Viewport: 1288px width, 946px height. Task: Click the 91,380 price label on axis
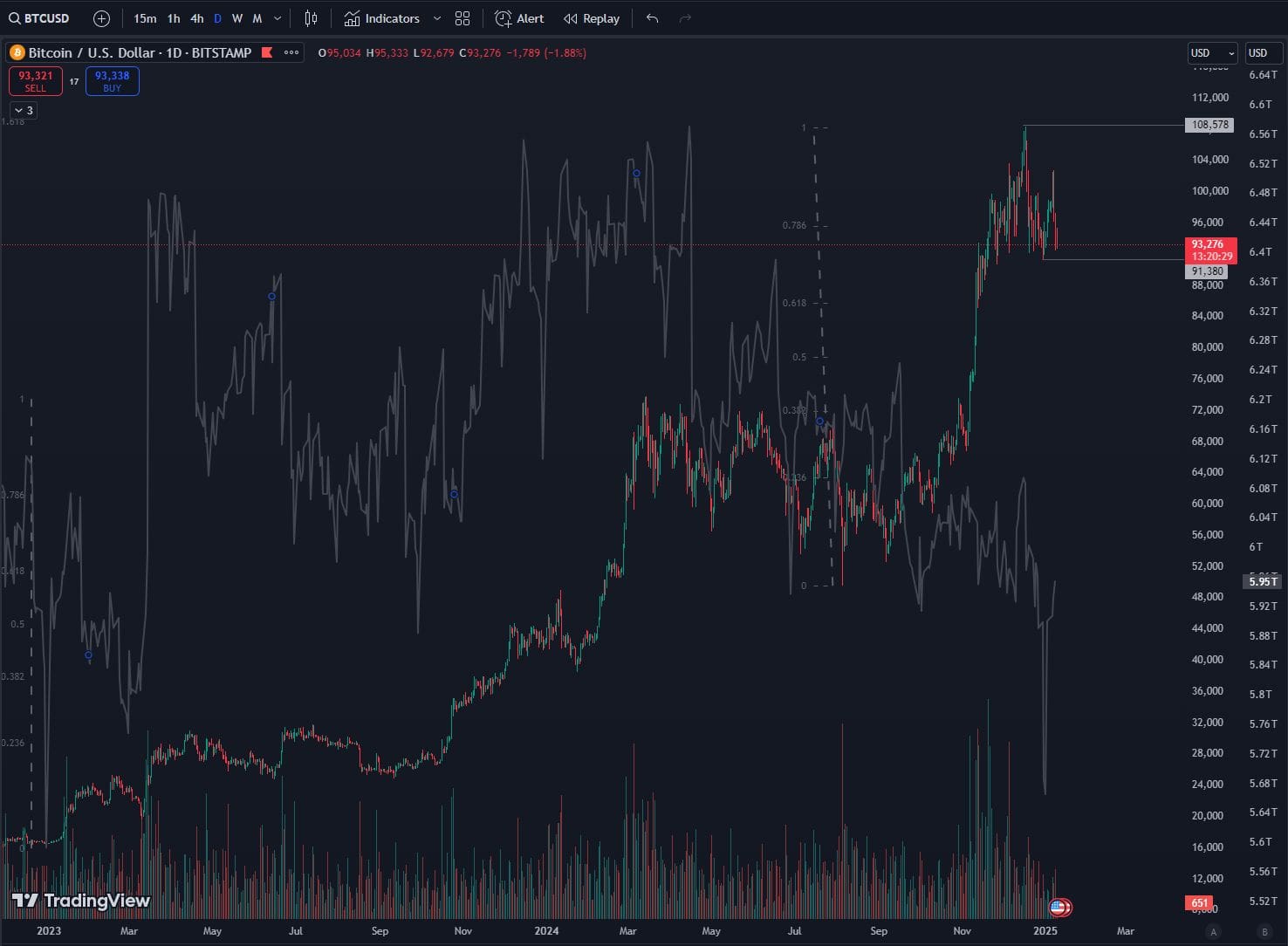click(1208, 271)
